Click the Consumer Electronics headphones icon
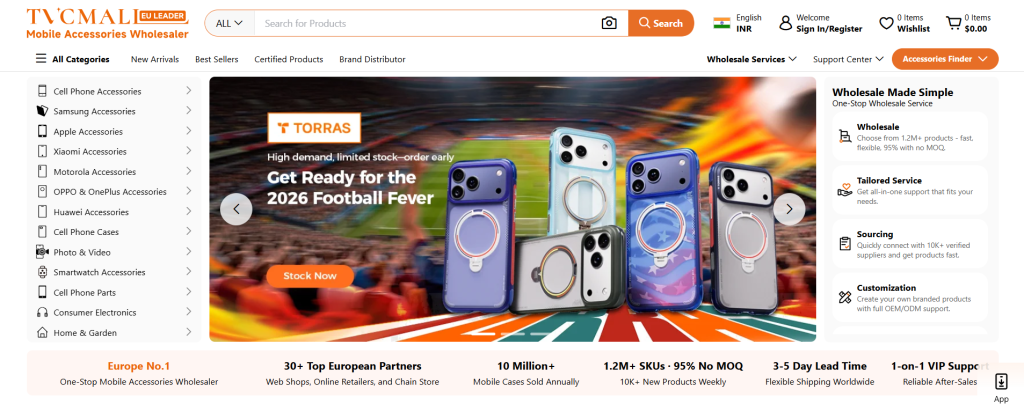 pyautogui.click(x=42, y=312)
